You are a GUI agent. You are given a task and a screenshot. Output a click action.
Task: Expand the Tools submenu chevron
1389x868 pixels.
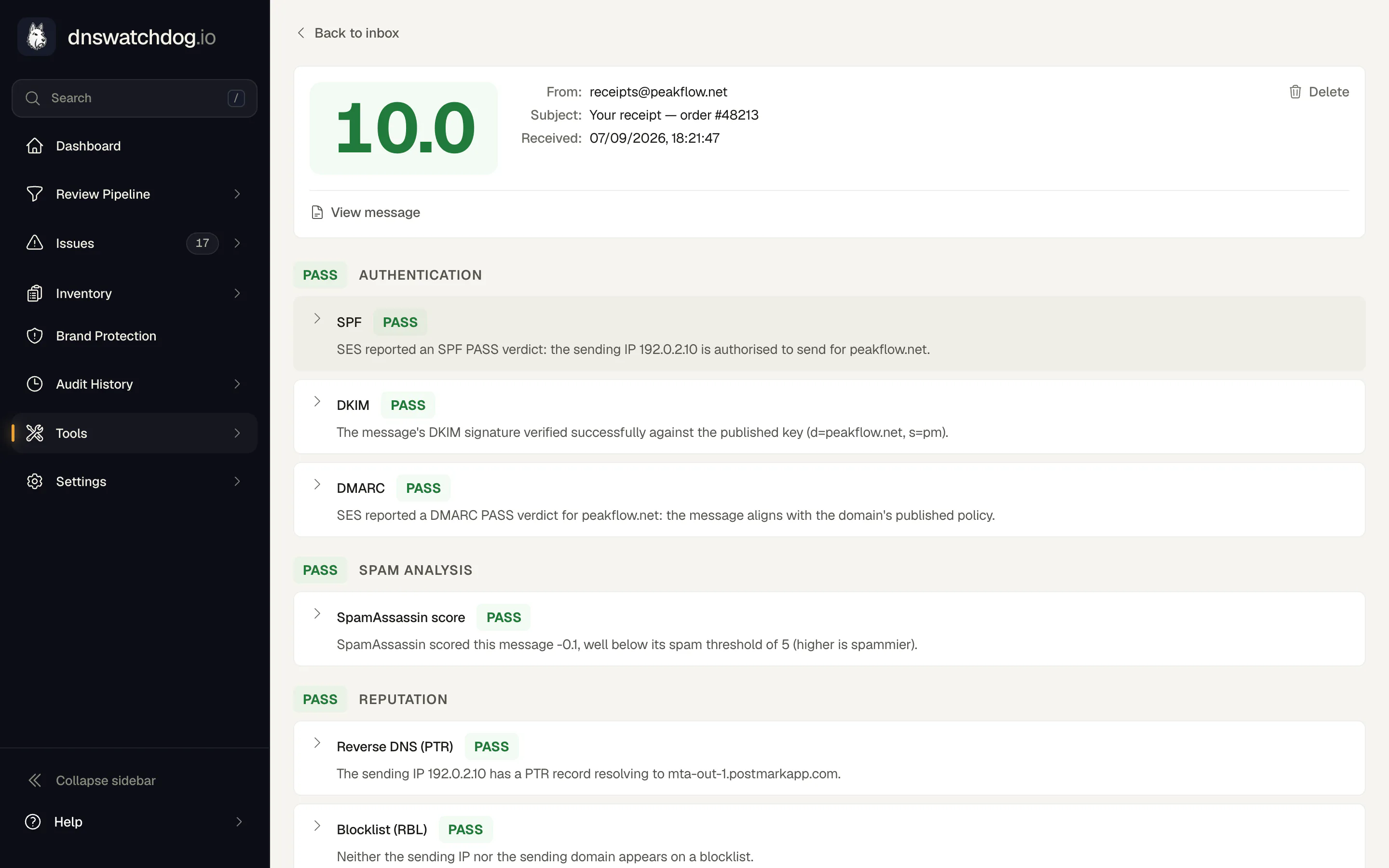(237, 433)
